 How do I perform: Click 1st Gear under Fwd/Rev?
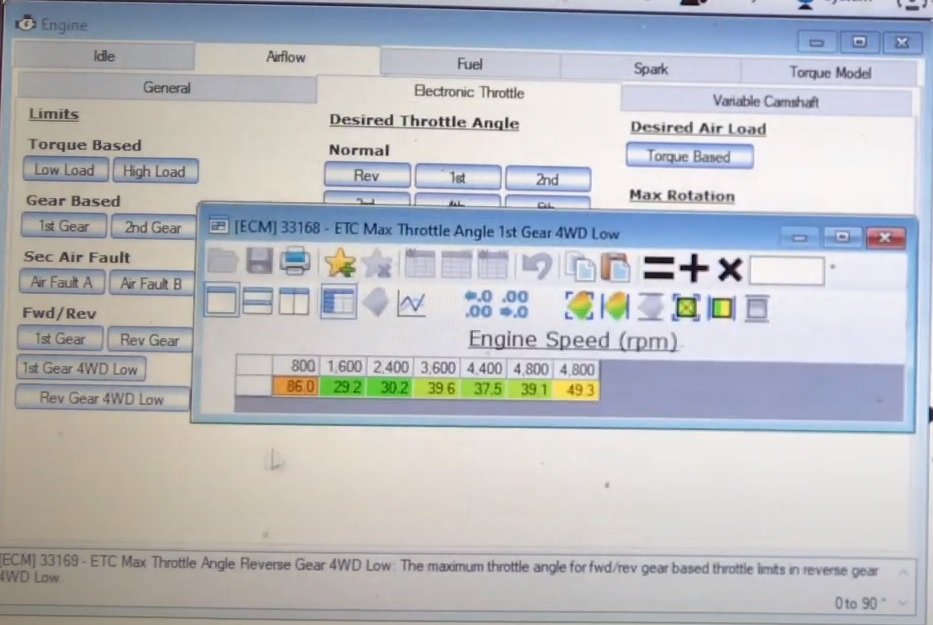(x=60, y=339)
